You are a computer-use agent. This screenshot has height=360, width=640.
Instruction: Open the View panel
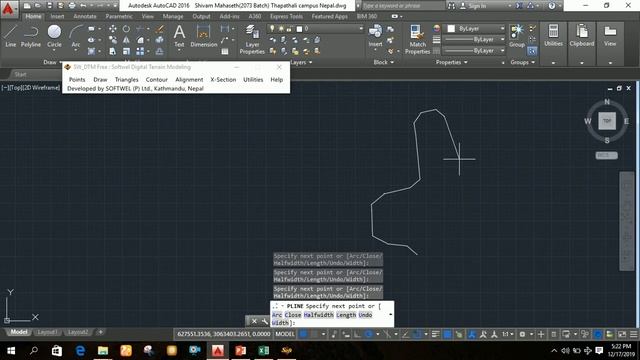click(x=610, y=36)
